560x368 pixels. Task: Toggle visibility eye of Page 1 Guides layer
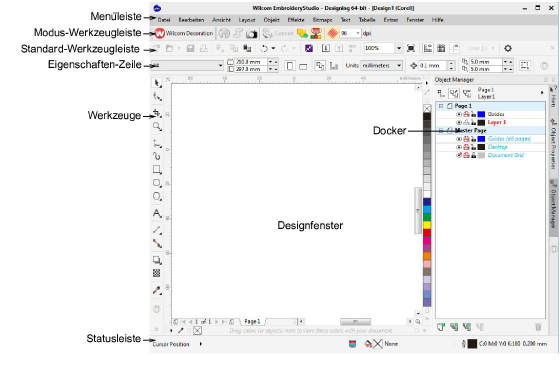[459, 114]
